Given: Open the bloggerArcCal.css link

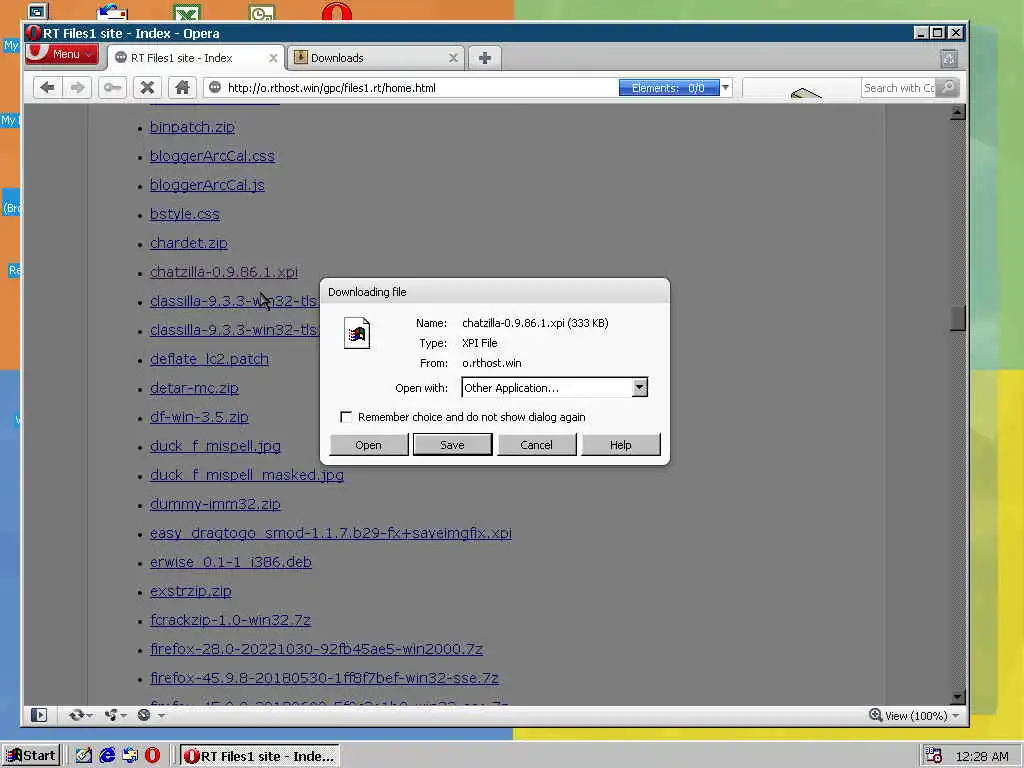Looking at the screenshot, I should click(x=212, y=156).
